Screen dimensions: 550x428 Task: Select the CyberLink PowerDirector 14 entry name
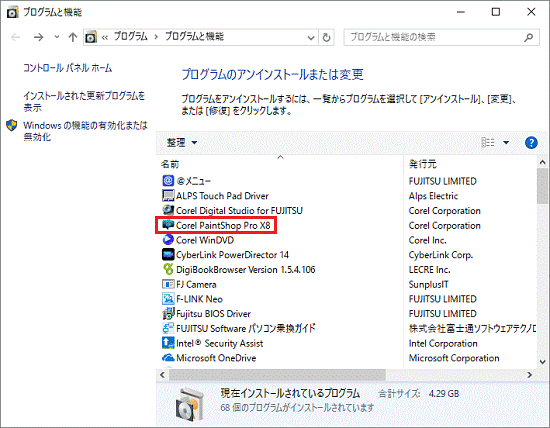pos(232,255)
